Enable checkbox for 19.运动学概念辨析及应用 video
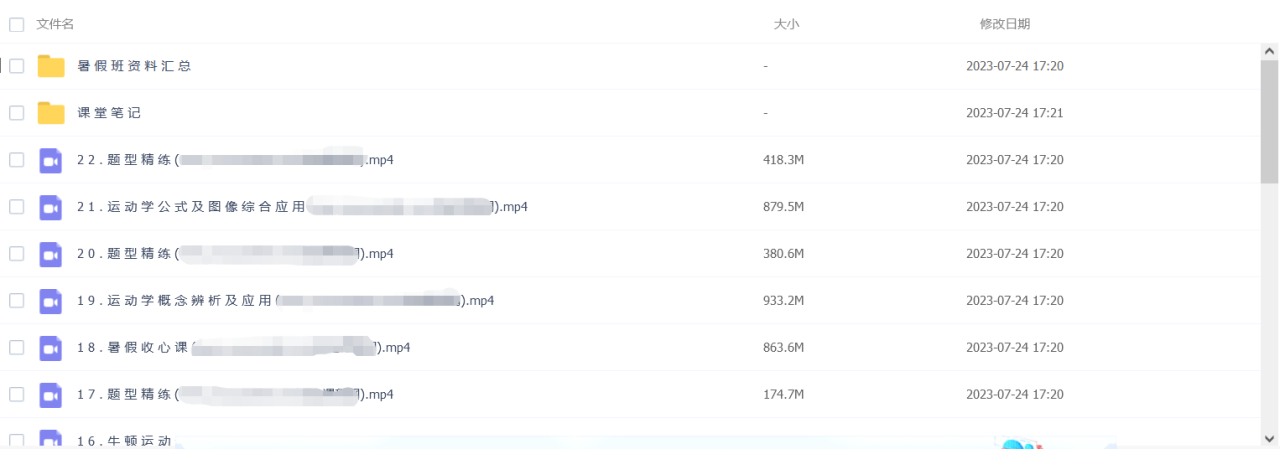Image resolution: width=1280 pixels, height=449 pixels. (x=17, y=301)
